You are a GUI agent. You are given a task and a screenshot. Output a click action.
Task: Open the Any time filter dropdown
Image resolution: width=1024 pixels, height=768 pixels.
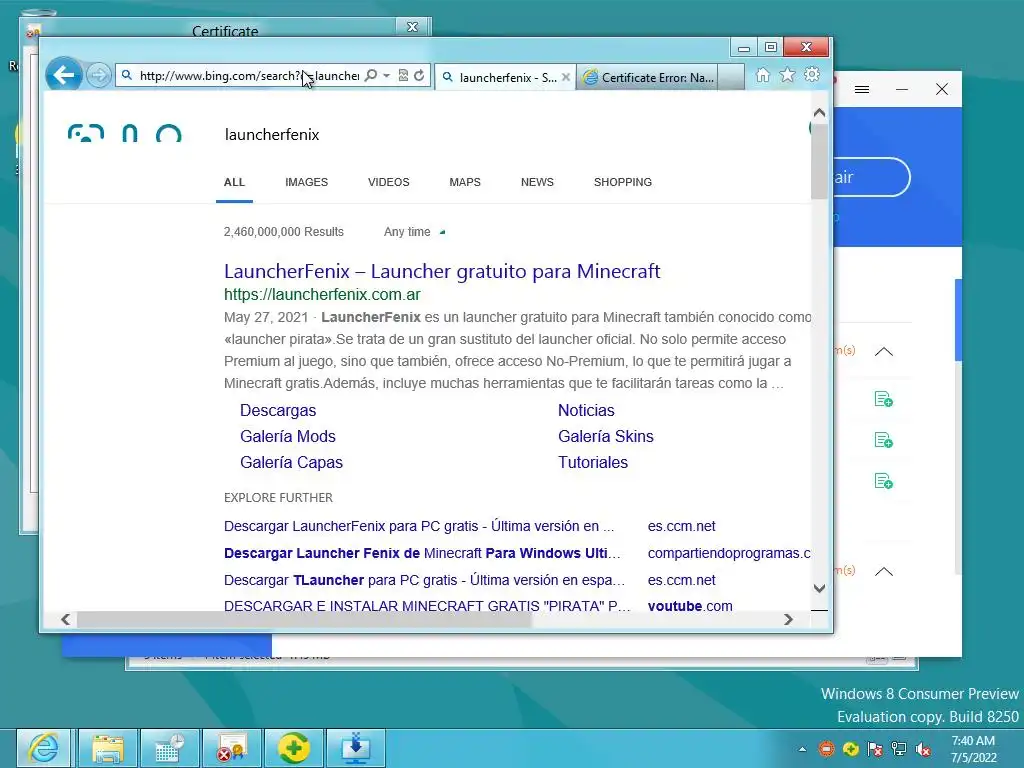tap(414, 232)
